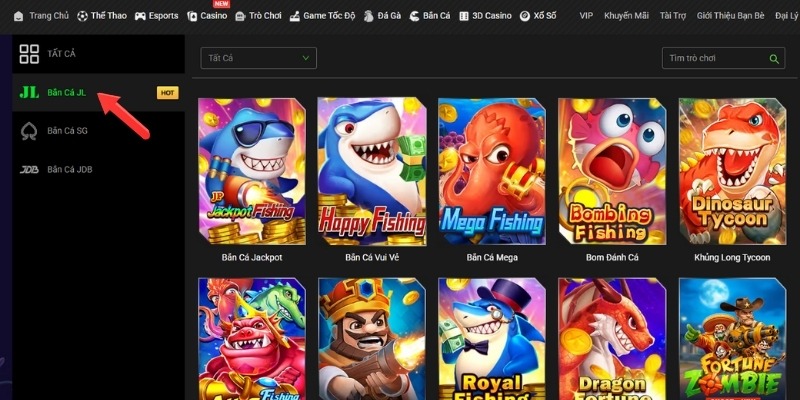This screenshot has height=400, width=800.
Task: Open the crowned king cannon game thumbnail
Action: (x=372, y=339)
